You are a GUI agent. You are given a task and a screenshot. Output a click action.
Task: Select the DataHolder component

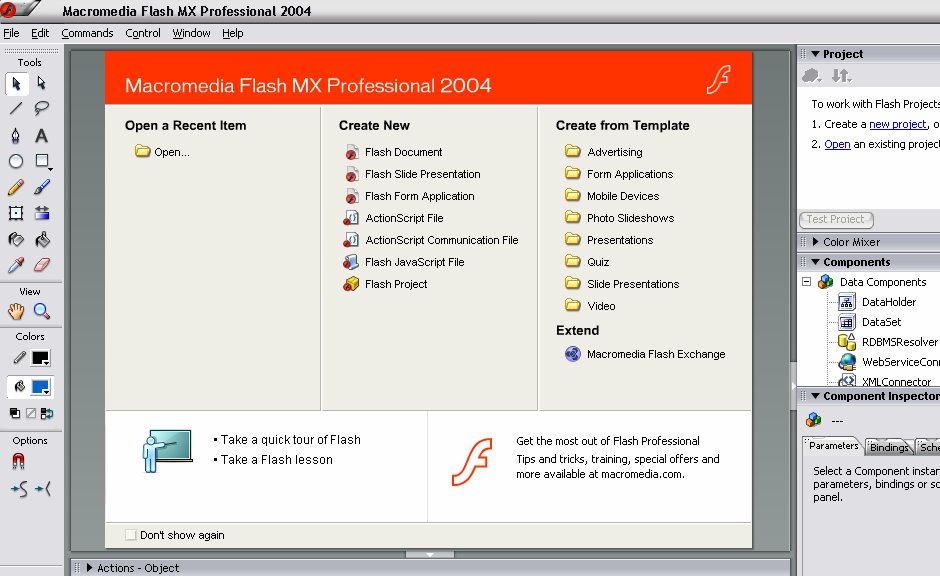(878, 302)
